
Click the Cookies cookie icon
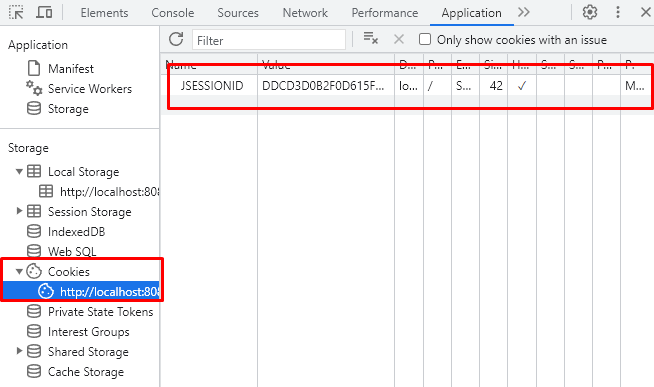[x=34, y=271]
